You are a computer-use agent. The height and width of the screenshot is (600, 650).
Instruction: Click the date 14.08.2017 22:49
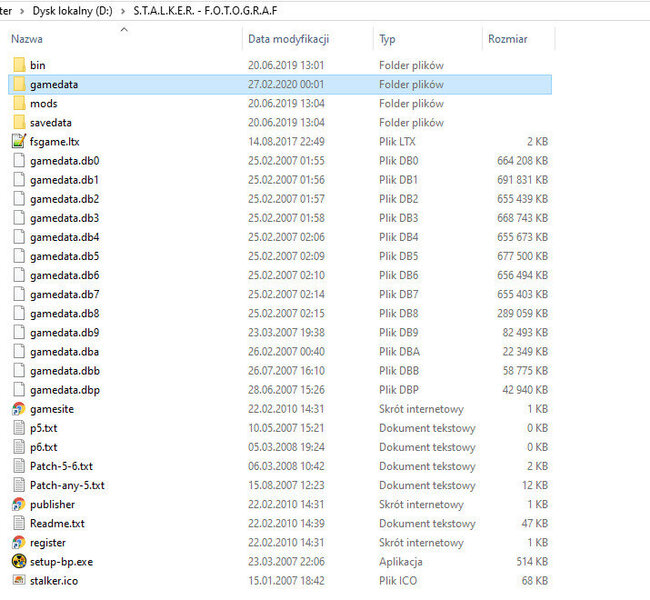pos(286,141)
